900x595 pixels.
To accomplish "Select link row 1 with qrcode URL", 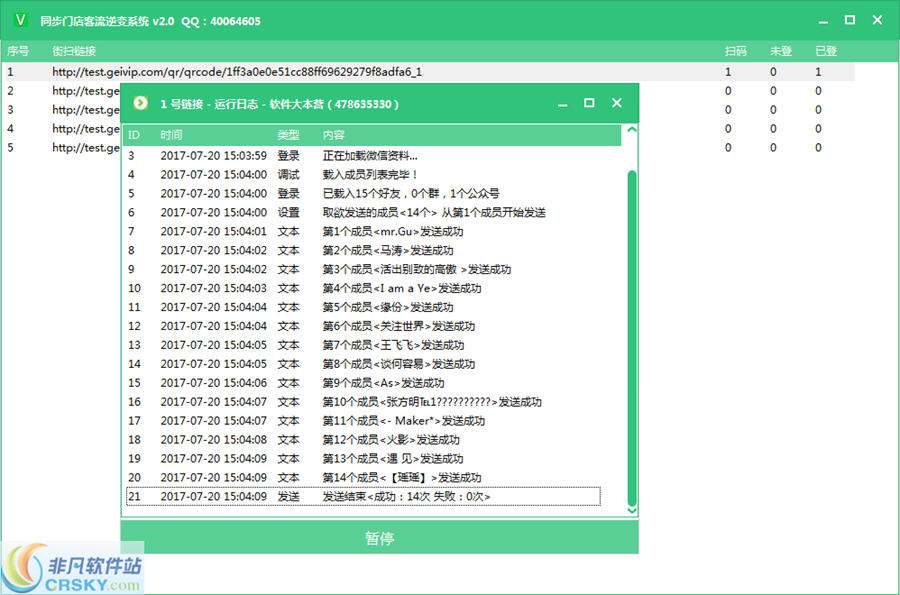I will (428, 72).
